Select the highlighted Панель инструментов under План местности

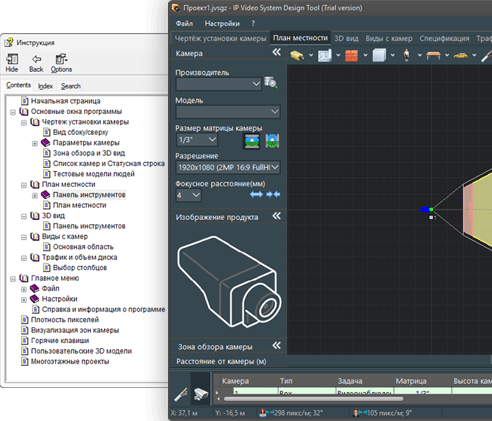point(89,195)
